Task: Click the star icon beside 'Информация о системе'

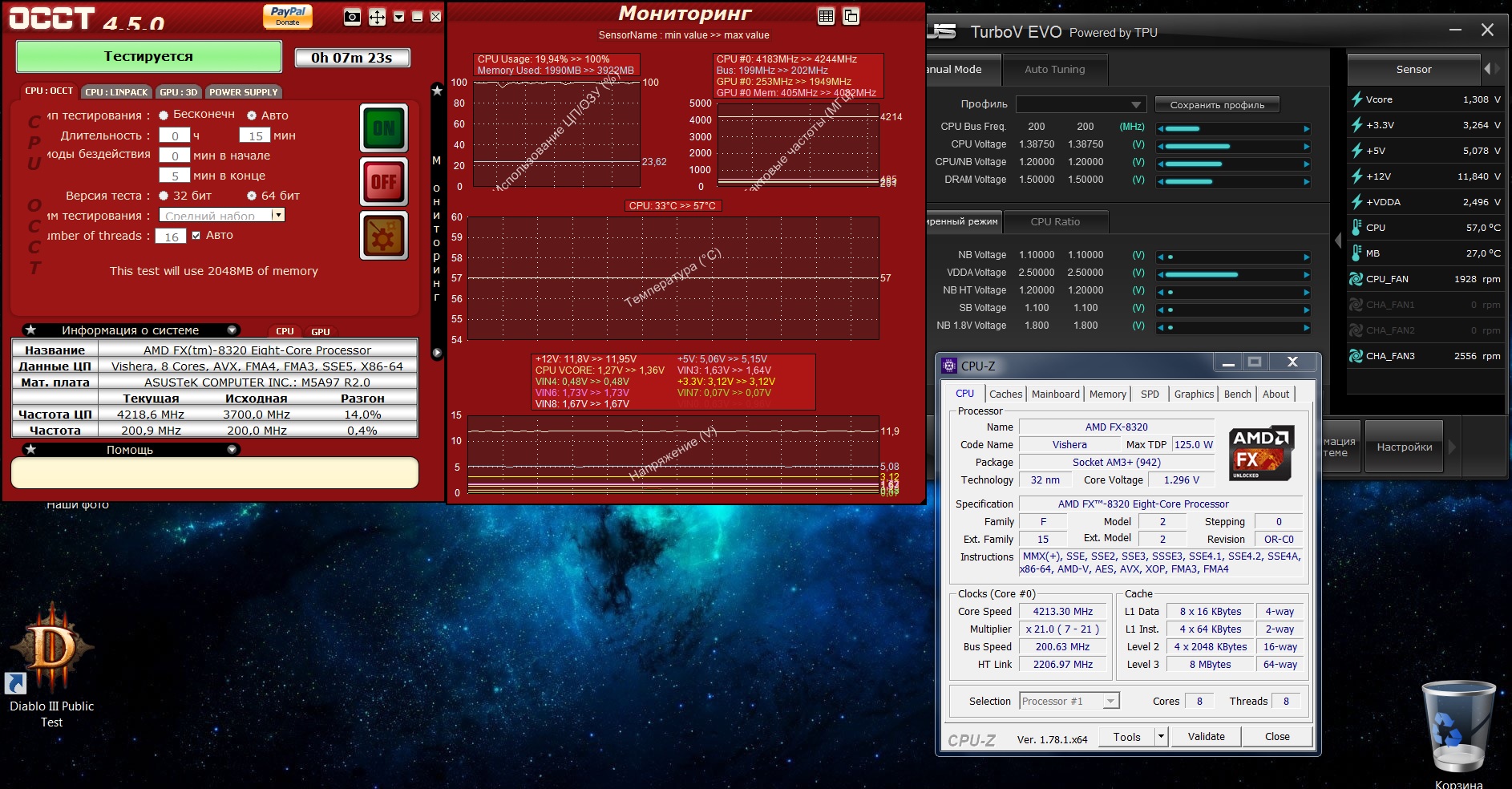Action: pos(30,330)
